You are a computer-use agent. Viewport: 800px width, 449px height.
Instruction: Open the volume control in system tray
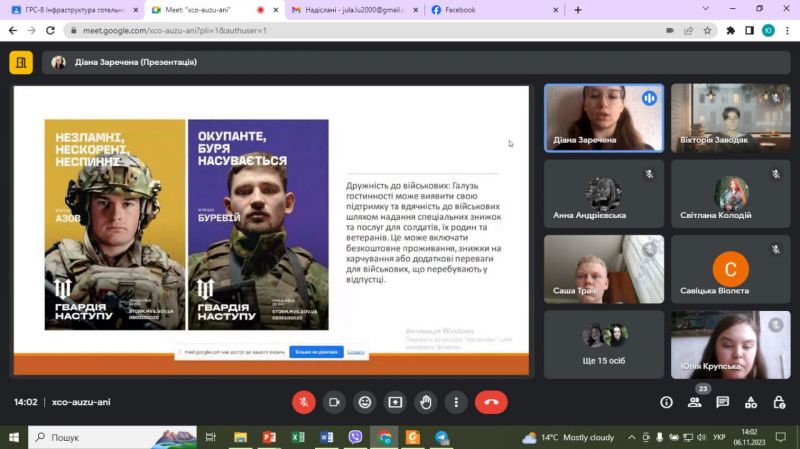702,437
